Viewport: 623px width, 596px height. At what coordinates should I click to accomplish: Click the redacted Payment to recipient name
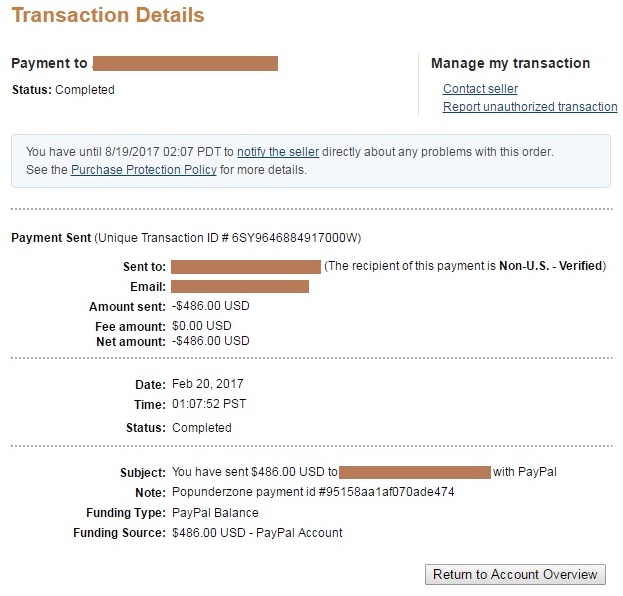185,64
